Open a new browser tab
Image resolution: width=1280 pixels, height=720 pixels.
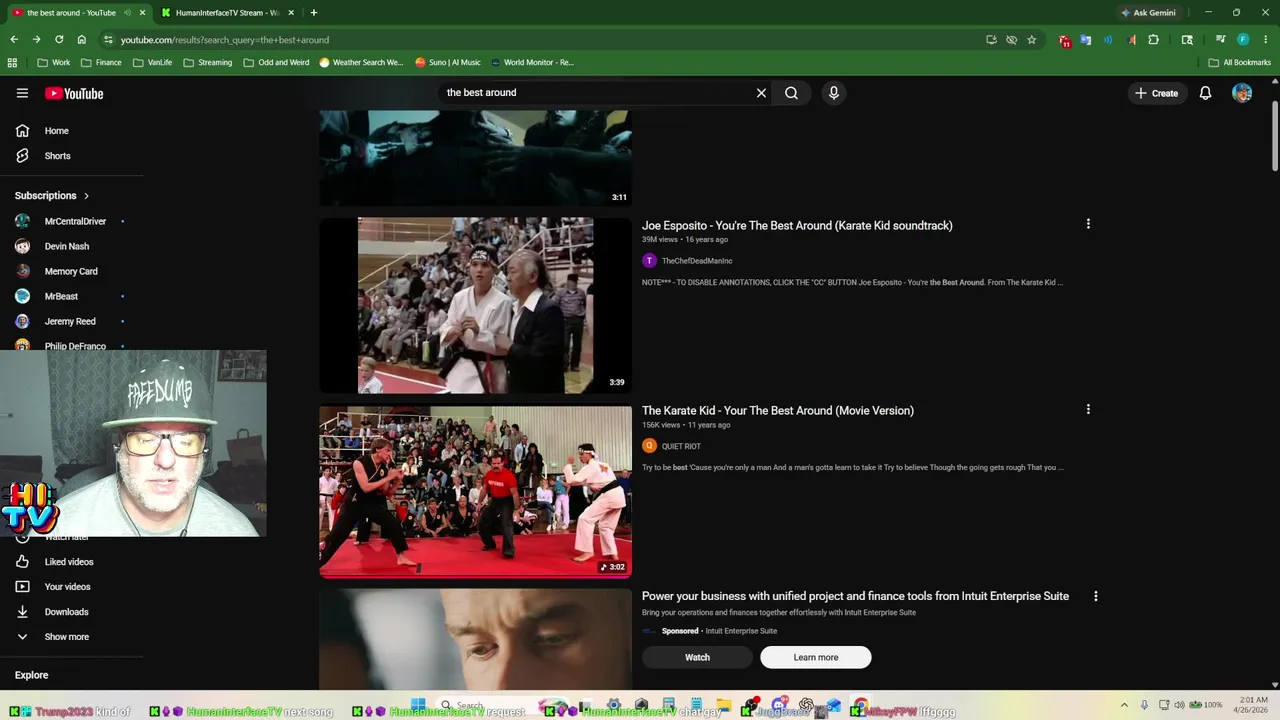tap(313, 13)
